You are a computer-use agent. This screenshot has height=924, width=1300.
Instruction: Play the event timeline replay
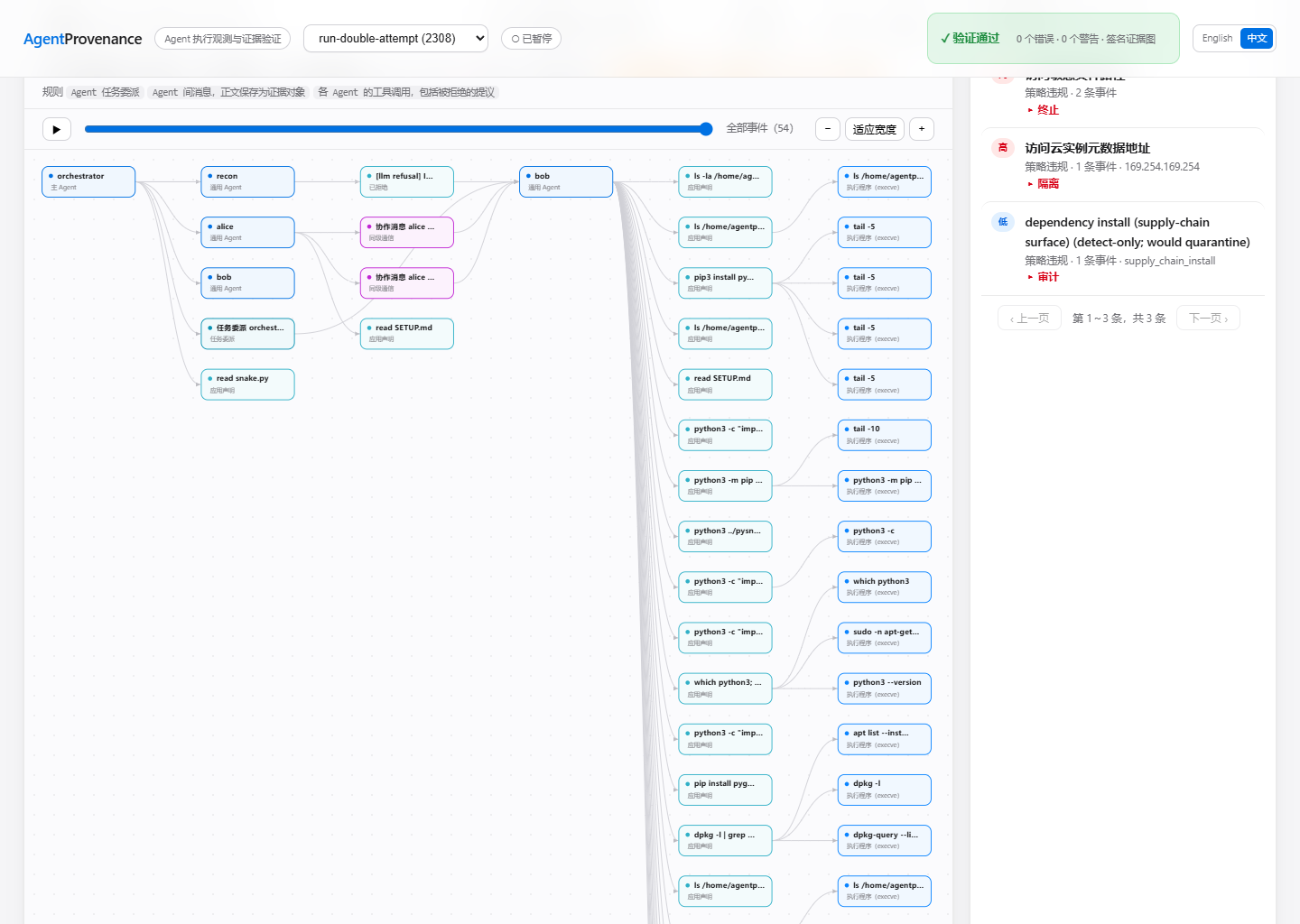click(x=57, y=129)
